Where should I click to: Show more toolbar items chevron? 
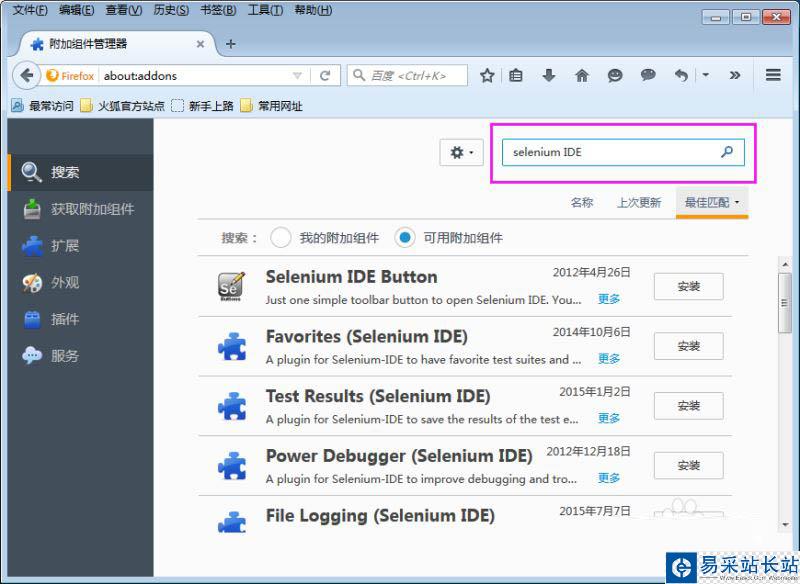735,75
